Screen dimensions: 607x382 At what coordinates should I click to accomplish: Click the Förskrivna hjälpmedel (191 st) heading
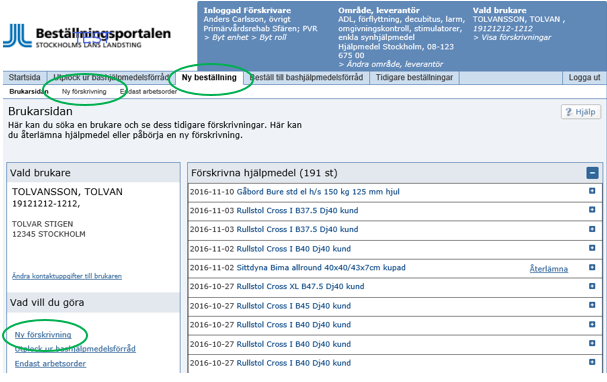point(264,173)
